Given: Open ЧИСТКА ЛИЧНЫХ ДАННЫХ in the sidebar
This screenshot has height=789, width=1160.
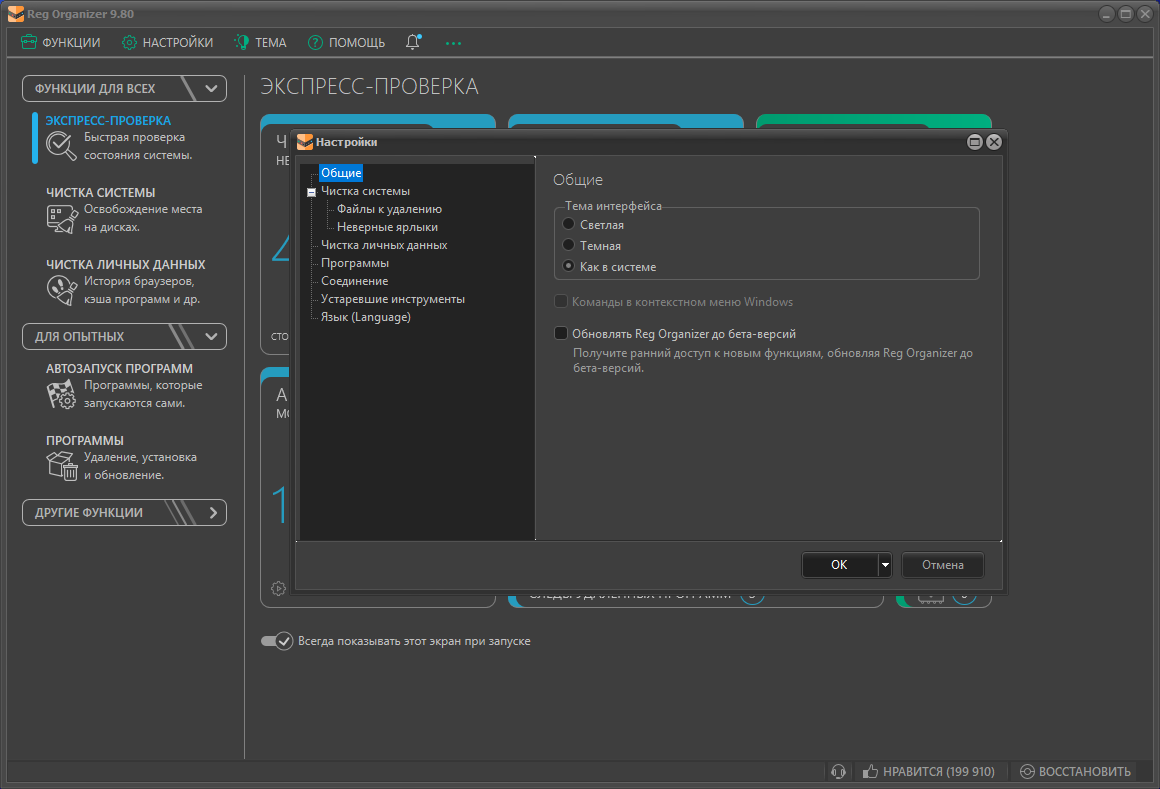Looking at the screenshot, I should (126, 264).
